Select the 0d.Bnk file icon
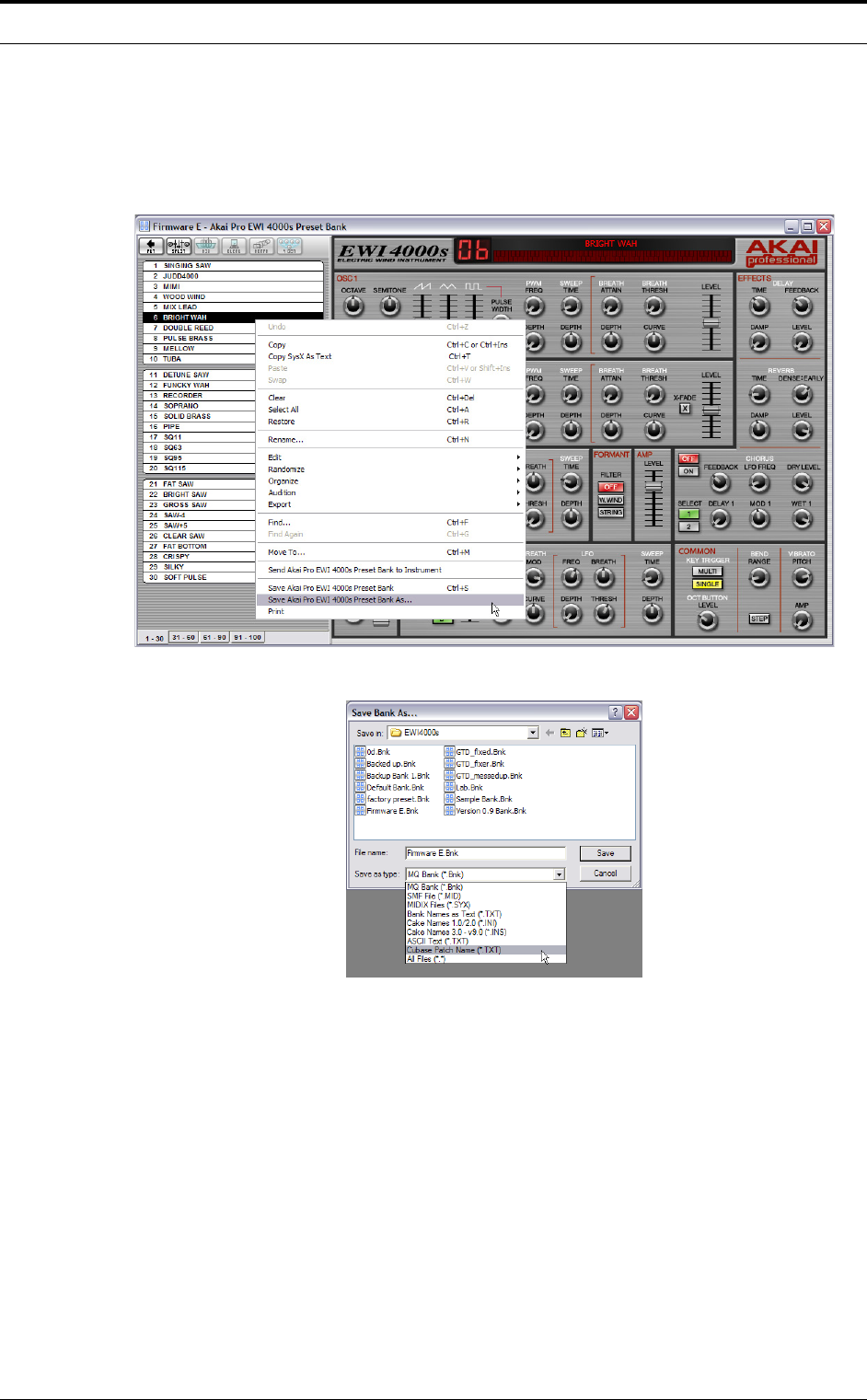 (360, 752)
